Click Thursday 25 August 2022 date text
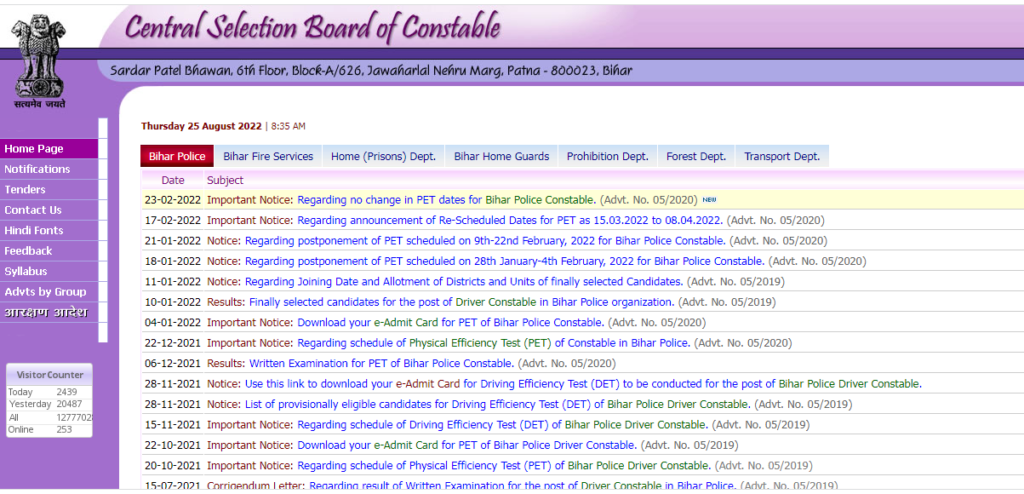The height and width of the screenshot is (494, 1024). coord(201,126)
